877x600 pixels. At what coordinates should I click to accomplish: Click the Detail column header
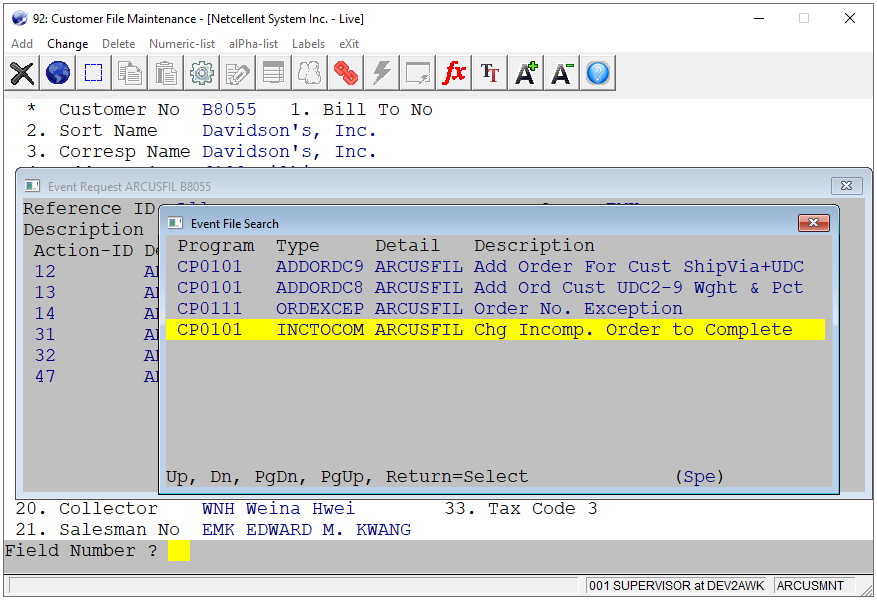407,246
